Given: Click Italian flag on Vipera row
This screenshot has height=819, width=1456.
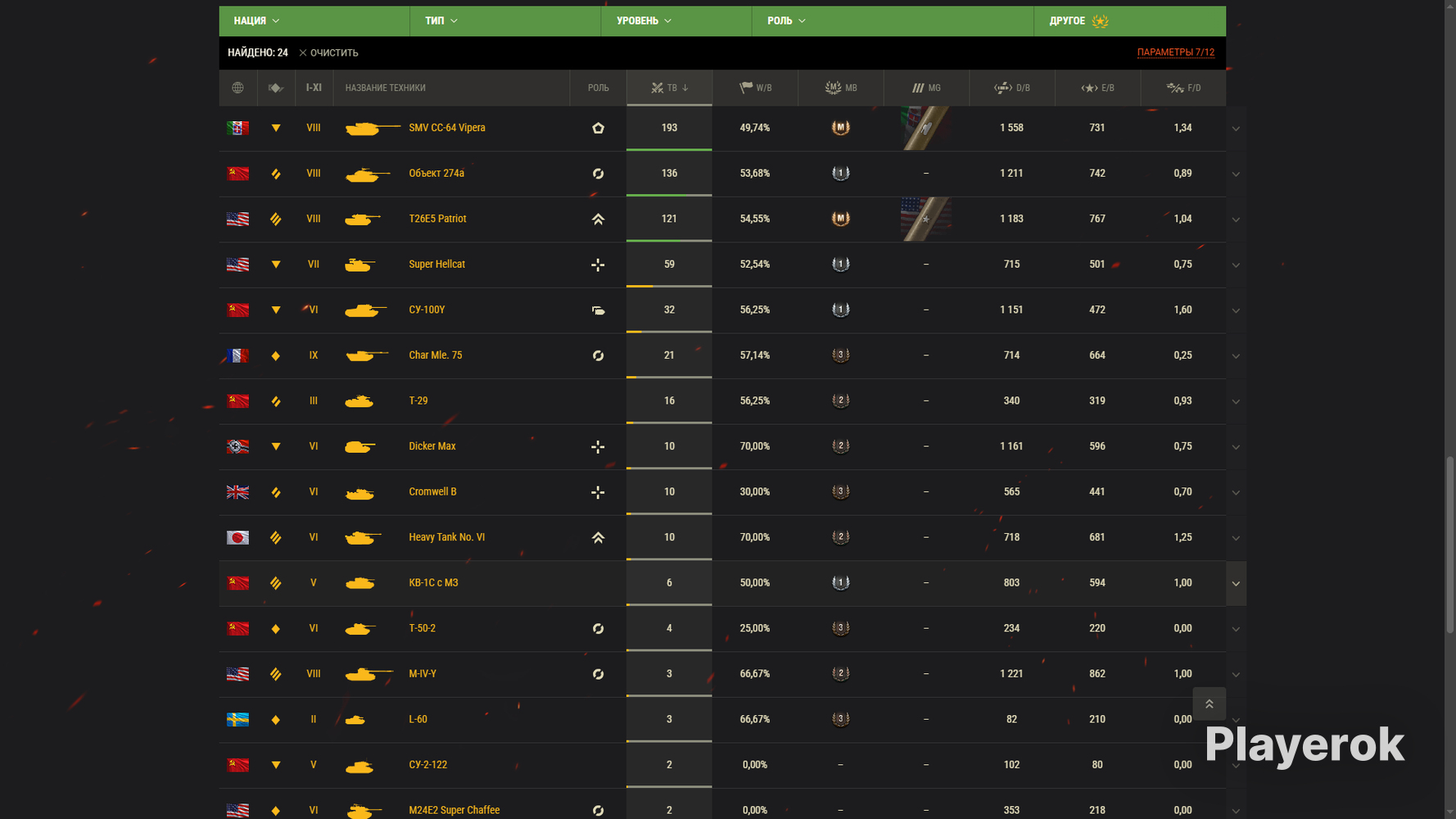Looking at the screenshot, I should click(237, 128).
